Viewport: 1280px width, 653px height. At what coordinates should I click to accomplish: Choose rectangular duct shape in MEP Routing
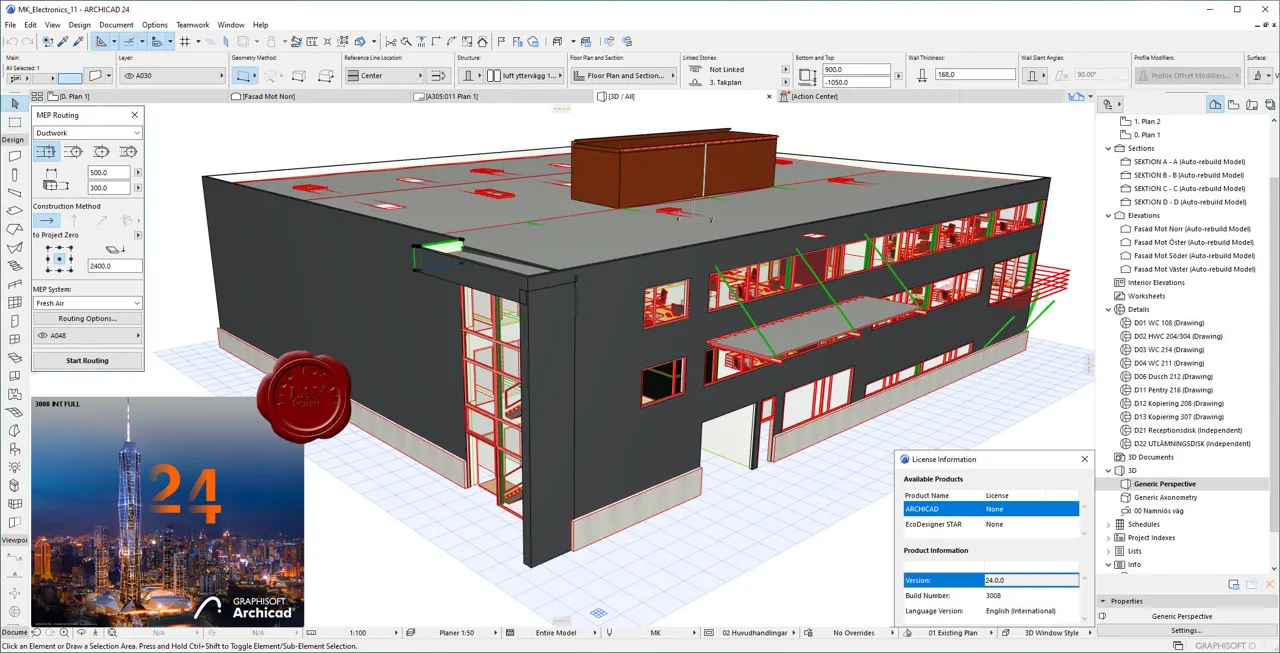tap(47, 152)
